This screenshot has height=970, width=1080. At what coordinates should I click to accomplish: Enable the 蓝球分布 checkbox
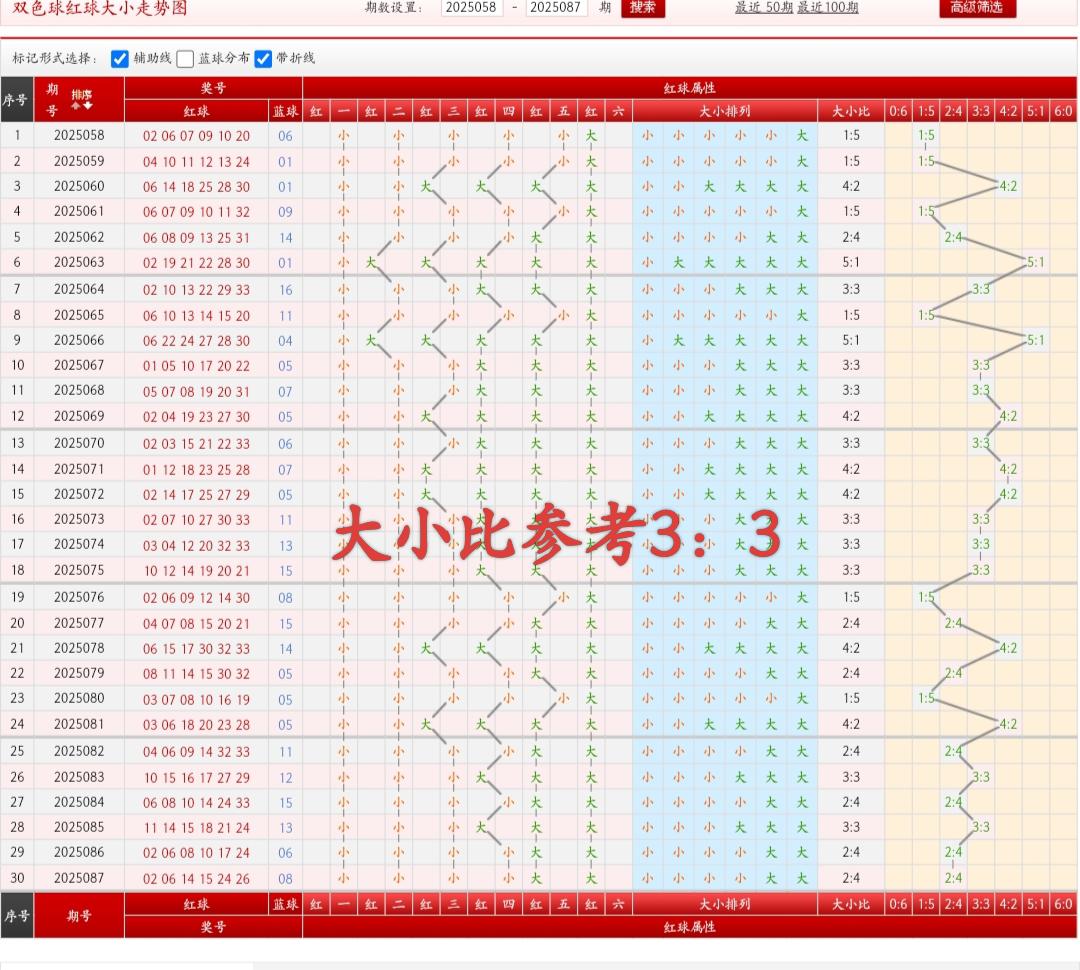pos(185,58)
